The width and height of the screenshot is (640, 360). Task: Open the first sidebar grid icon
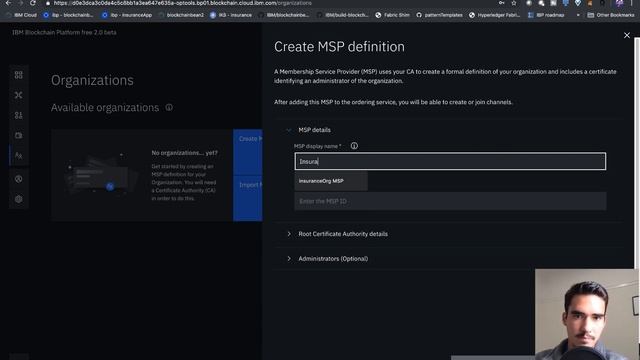tap(18, 75)
